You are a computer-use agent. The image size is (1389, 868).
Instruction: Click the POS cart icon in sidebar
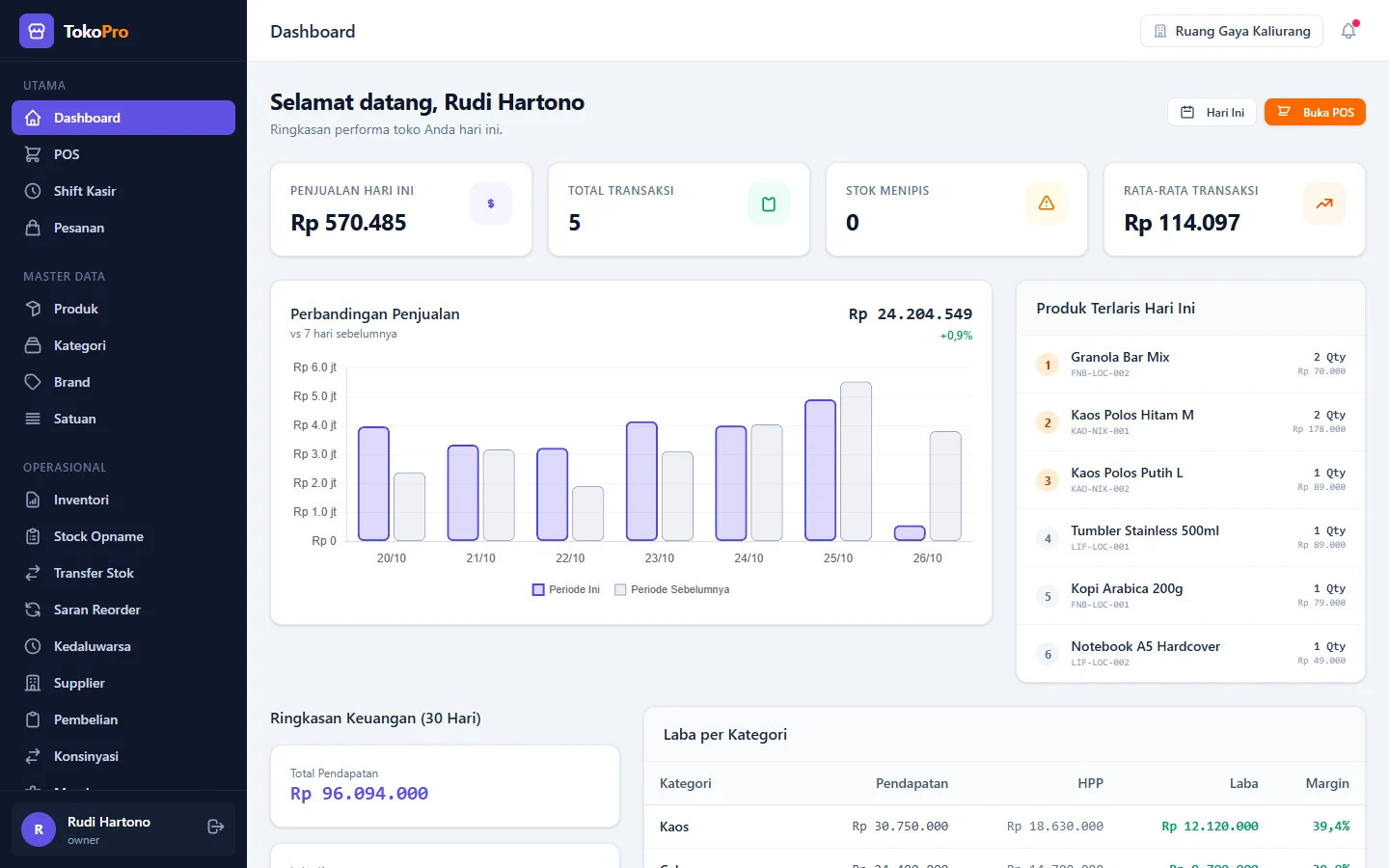pyautogui.click(x=33, y=154)
